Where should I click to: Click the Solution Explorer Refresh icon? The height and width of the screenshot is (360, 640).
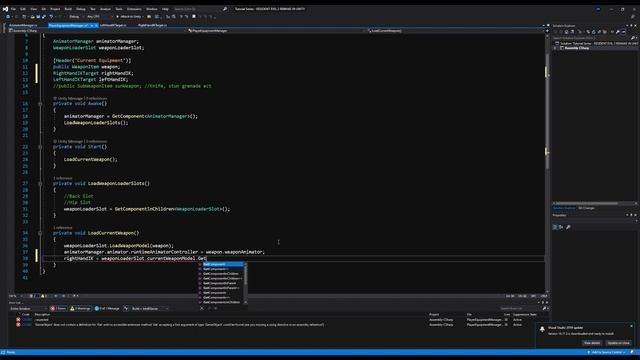coord(594,31)
